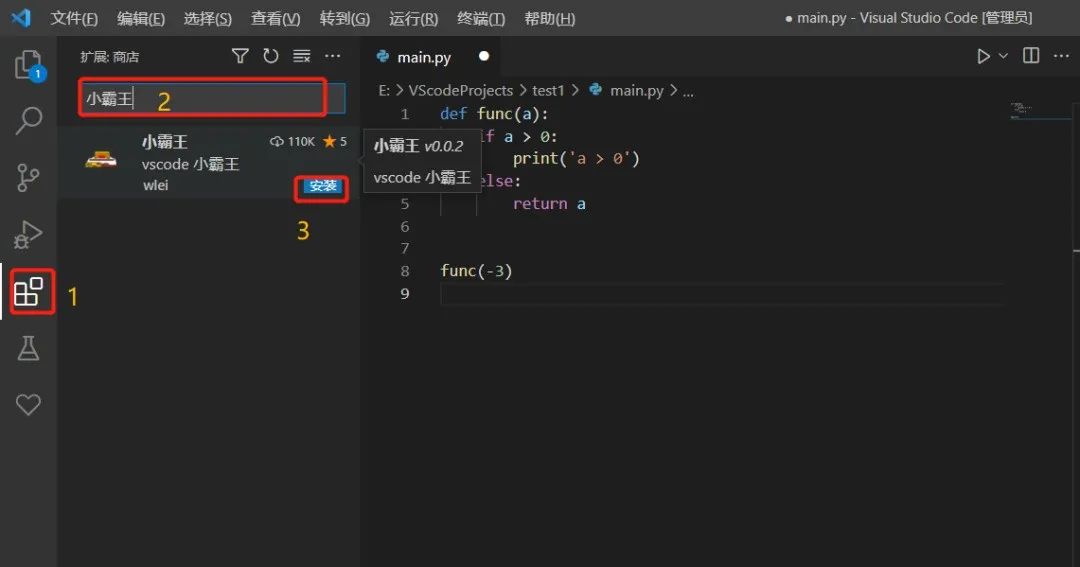
Task: Click the 扩展: 商店 panel title
Action: pyautogui.click(x=110, y=57)
